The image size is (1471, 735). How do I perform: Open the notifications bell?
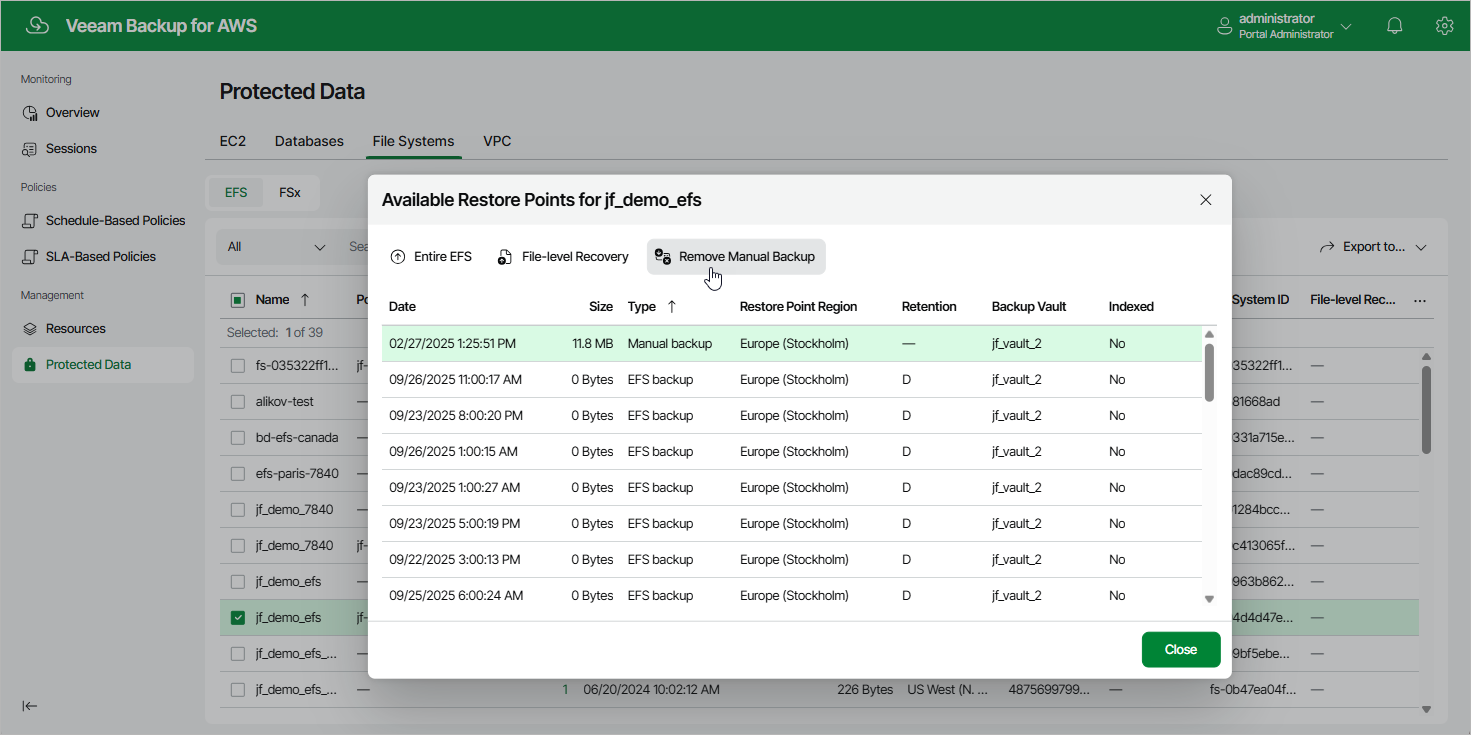(1395, 26)
